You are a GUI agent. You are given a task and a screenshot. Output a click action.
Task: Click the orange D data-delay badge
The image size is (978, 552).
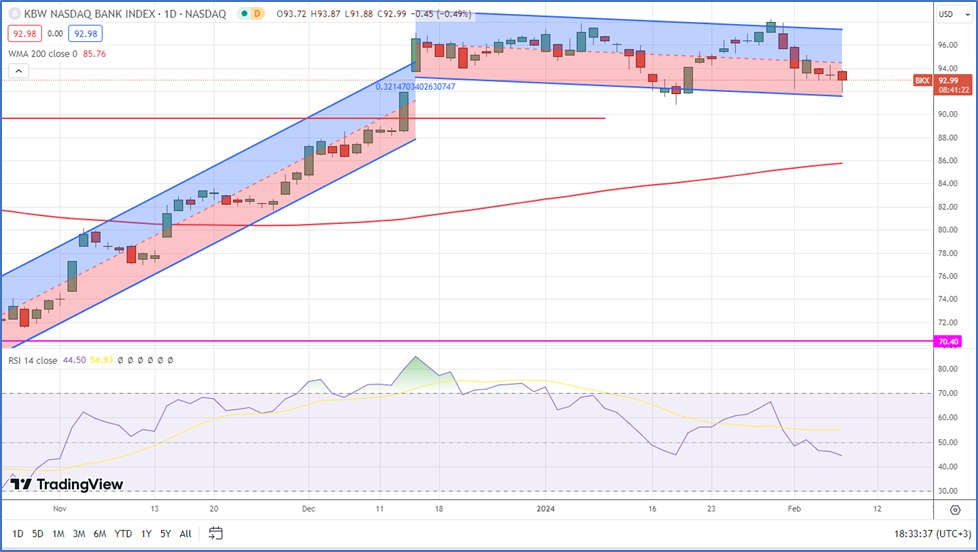(256, 13)
